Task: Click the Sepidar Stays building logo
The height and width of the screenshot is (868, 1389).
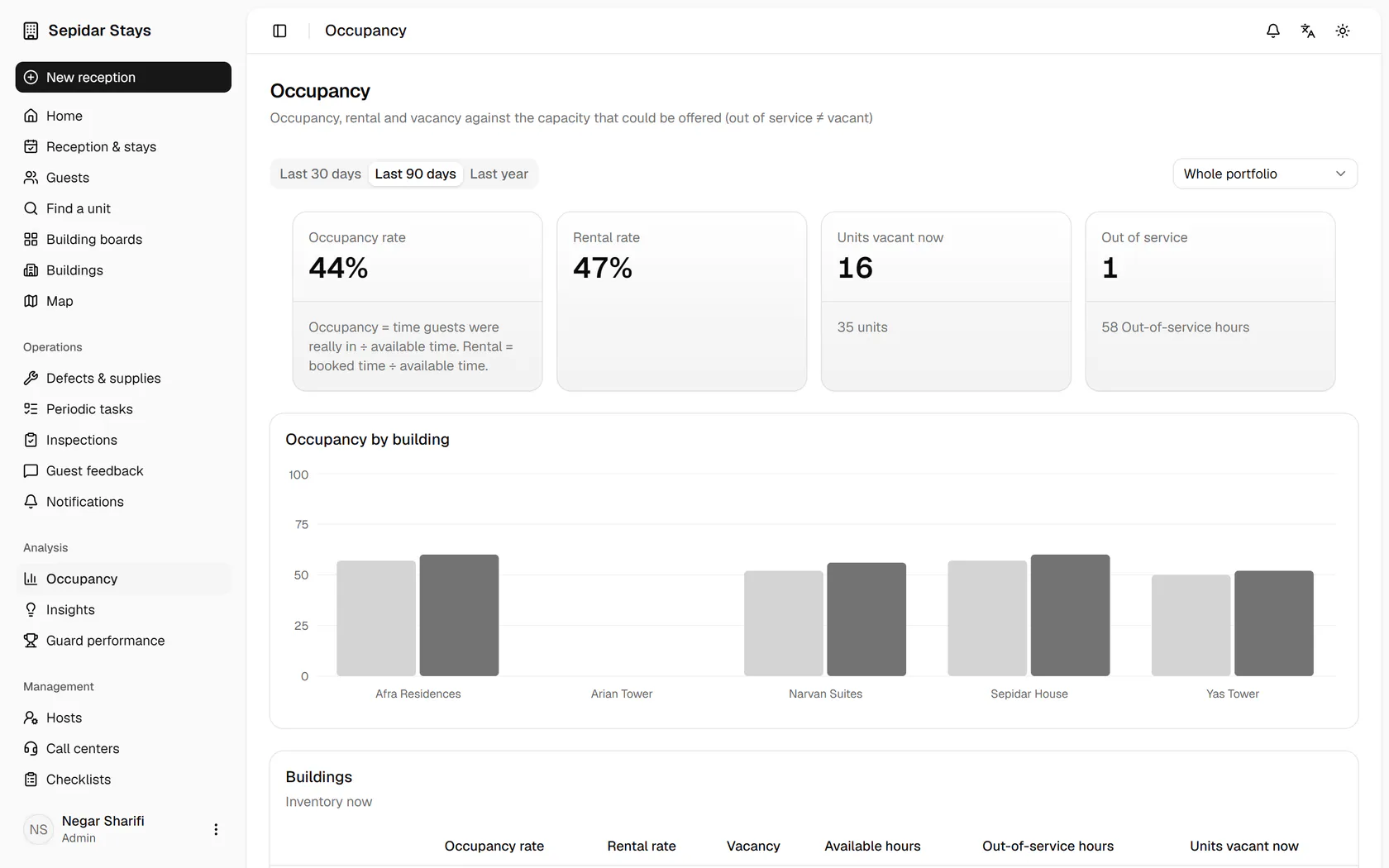Action: (x=31, y=31)
